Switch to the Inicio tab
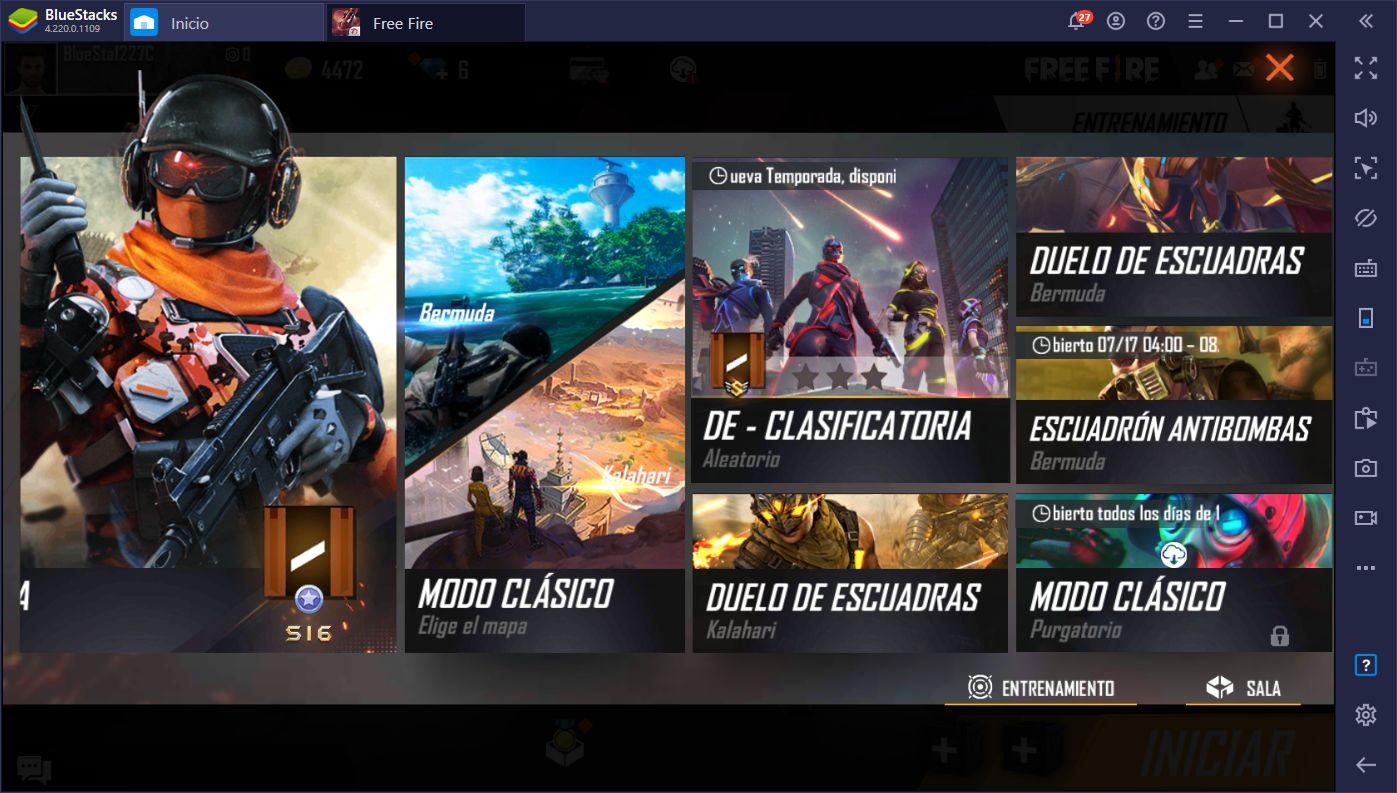The width and height of the screenshot is (1397, 793). [x=224, y=22]
